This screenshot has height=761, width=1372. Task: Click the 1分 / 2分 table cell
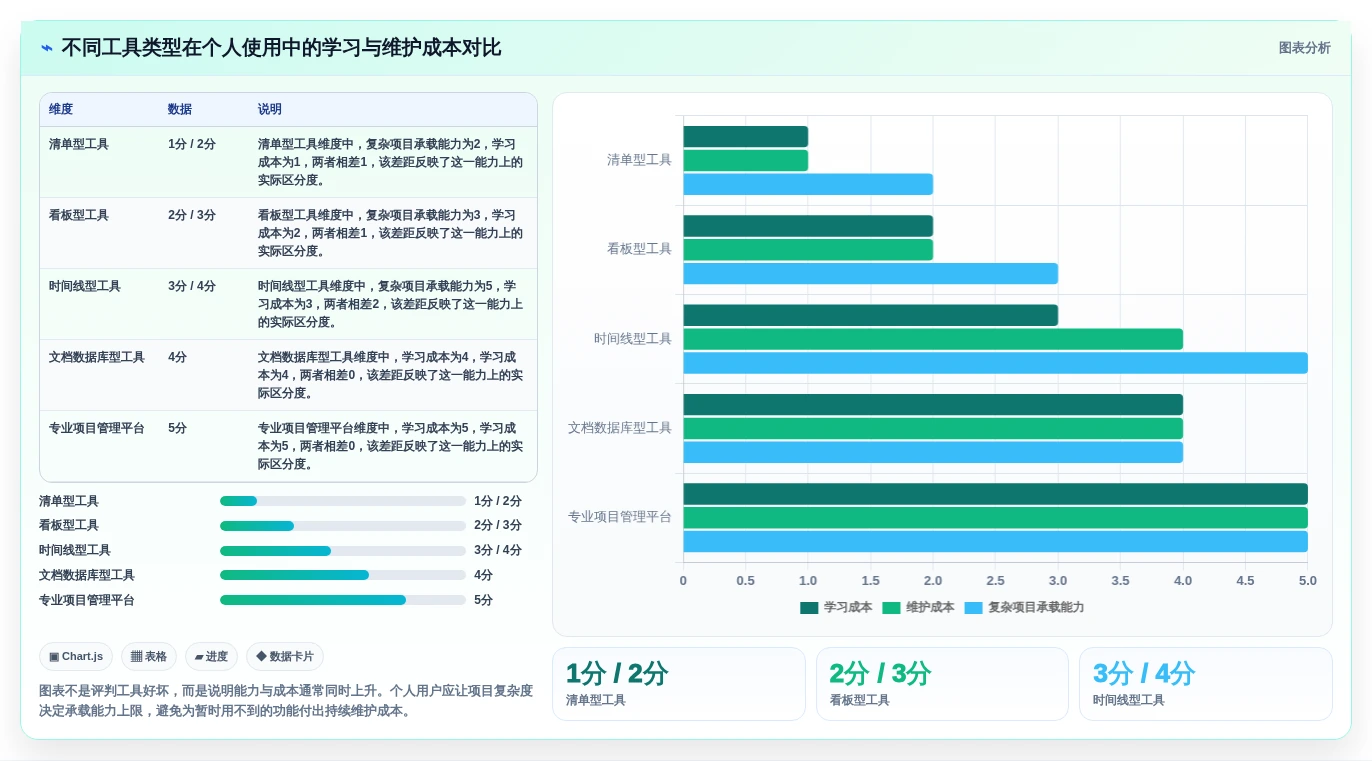192,144
